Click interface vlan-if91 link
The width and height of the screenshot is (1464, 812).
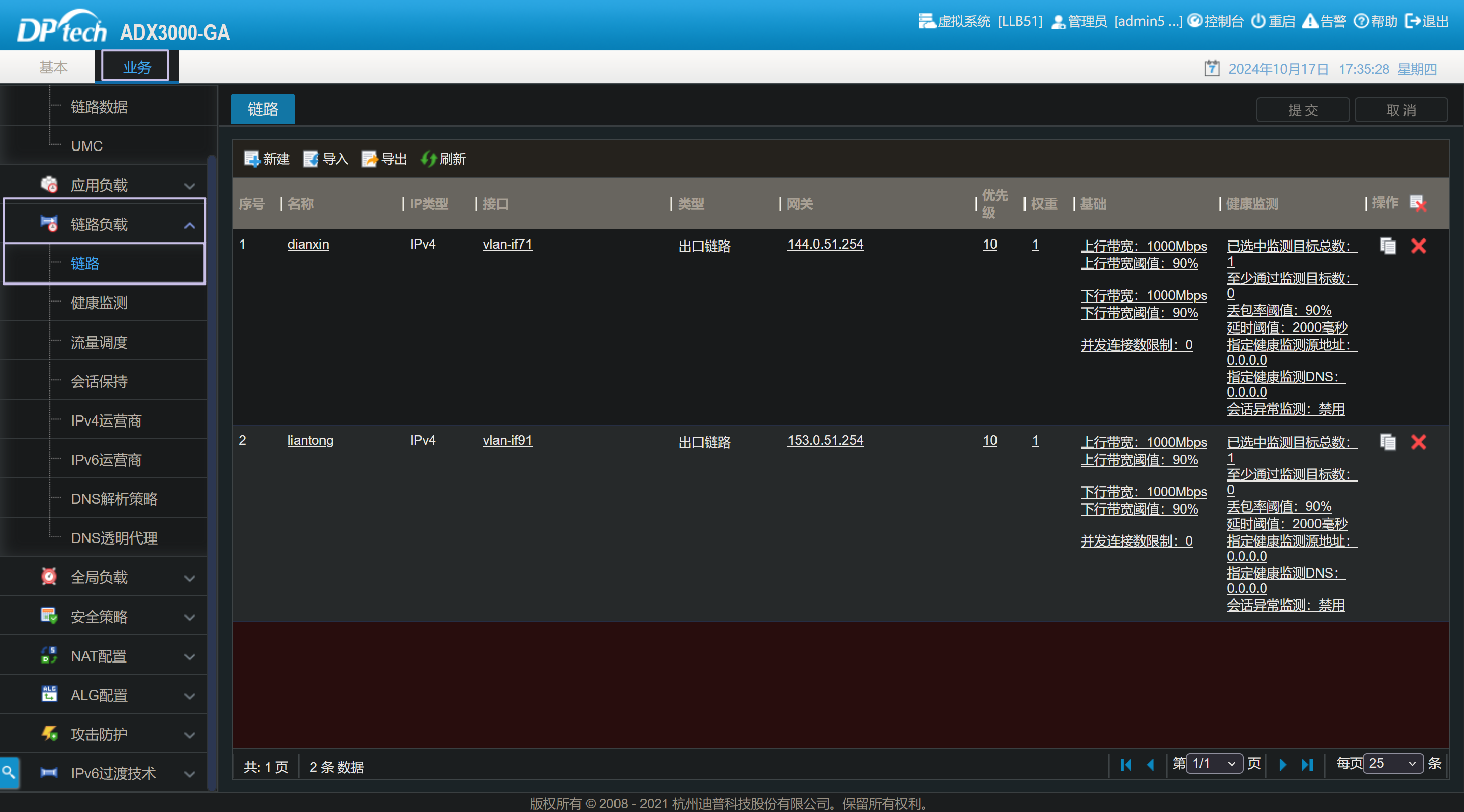point(508,440)
